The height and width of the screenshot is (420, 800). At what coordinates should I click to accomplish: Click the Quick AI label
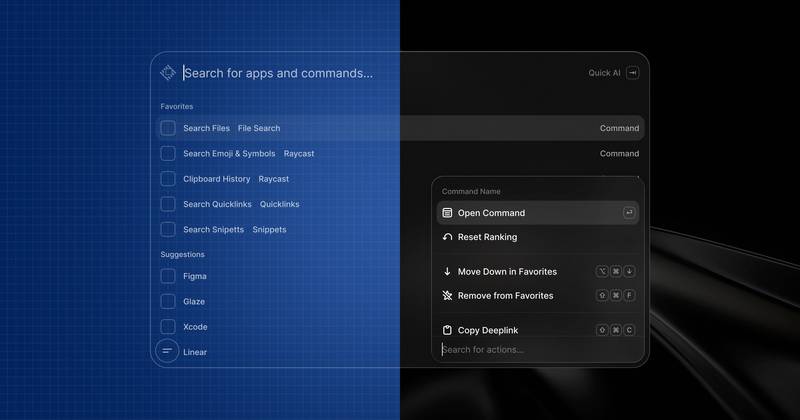pos(604,72)
